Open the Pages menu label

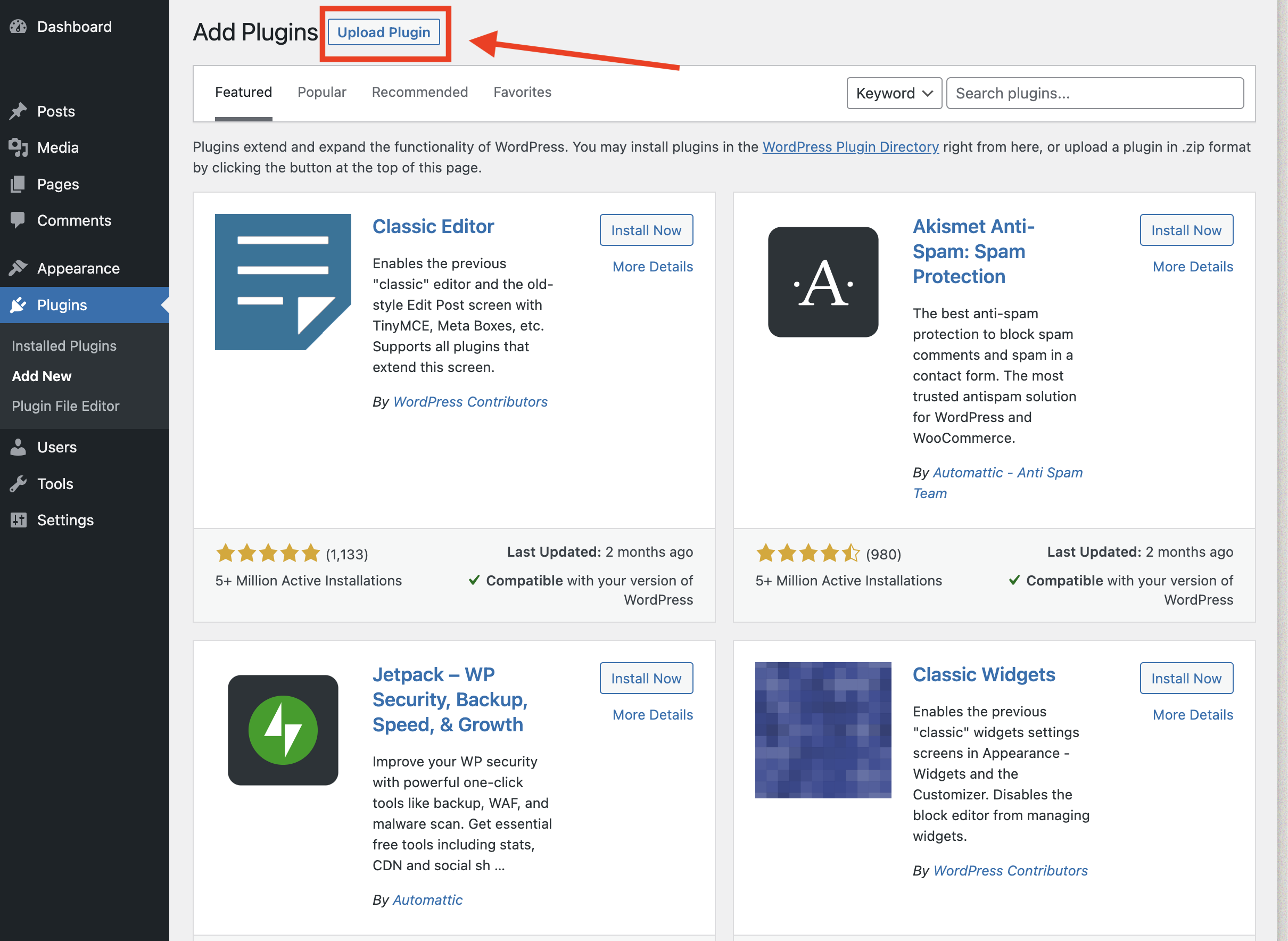(x=57, y=184)
